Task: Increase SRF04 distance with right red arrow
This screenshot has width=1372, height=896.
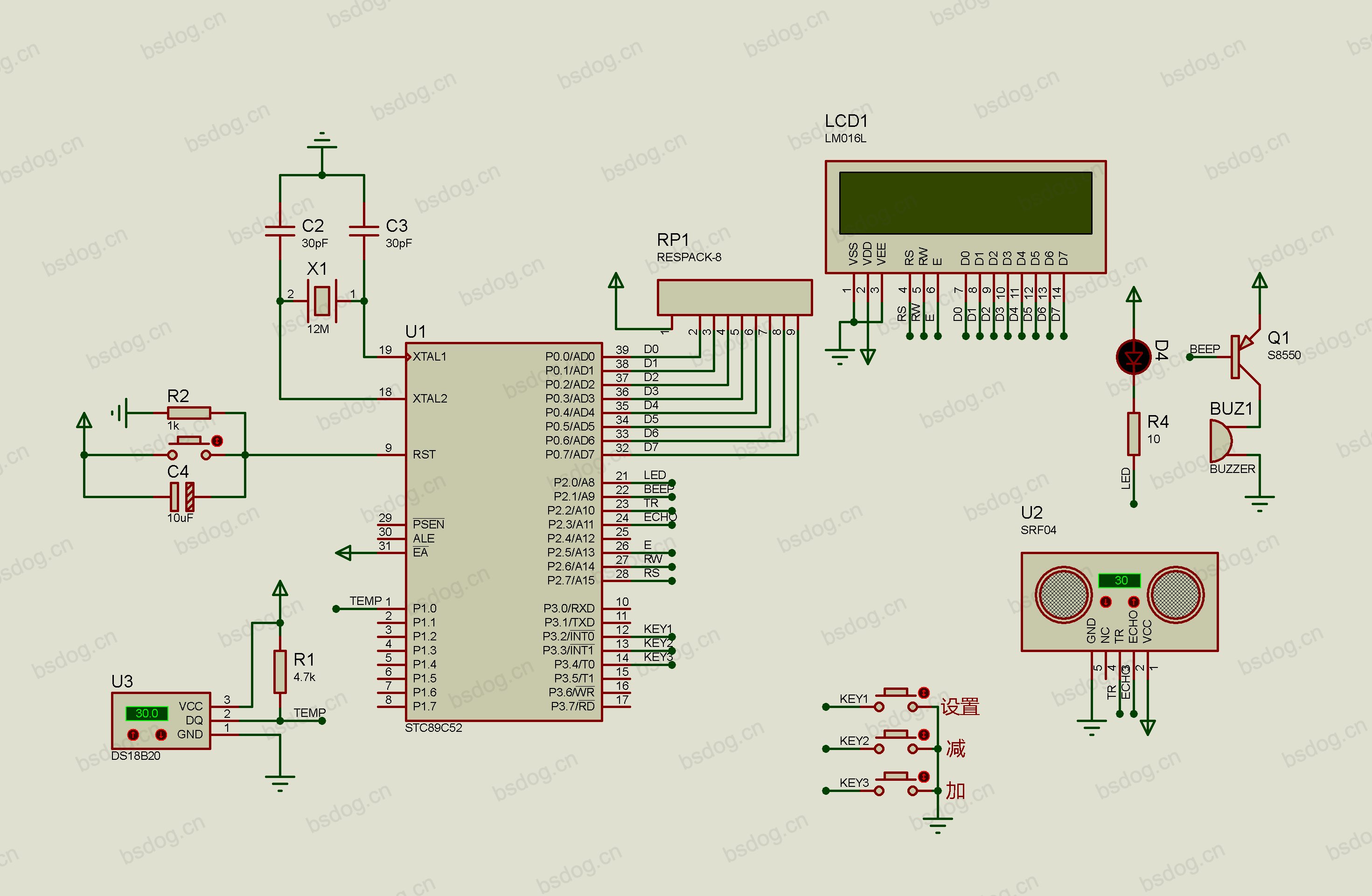Action: (1133, 602)
